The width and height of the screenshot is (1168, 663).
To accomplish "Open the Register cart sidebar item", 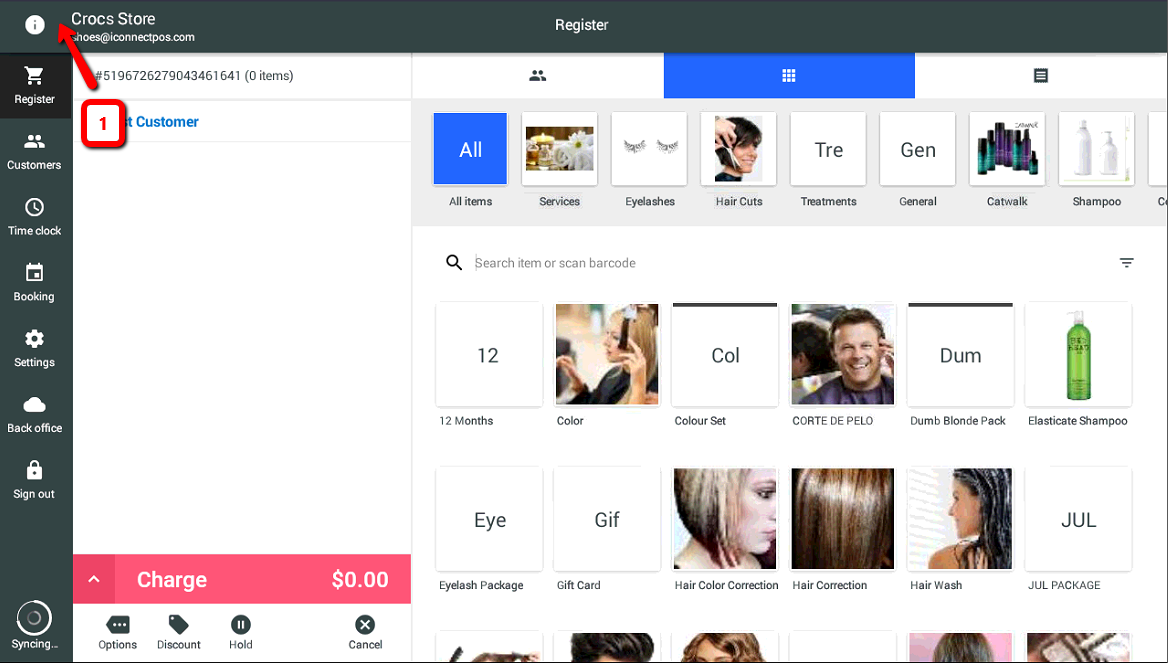I will pos(35,86).
